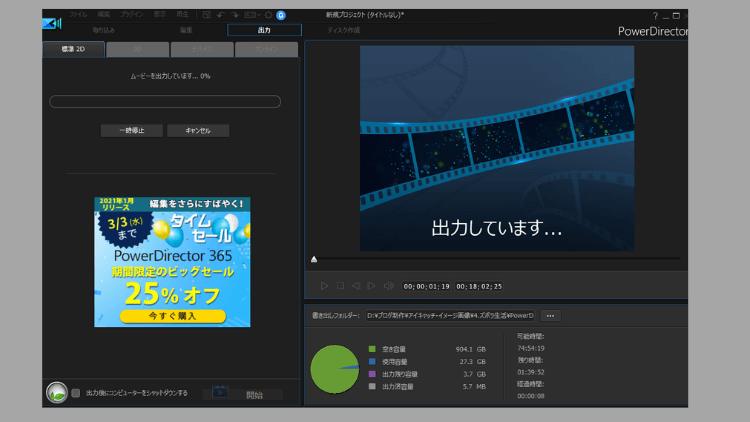Click the undo arrow in top toolbar

point(221,15)
